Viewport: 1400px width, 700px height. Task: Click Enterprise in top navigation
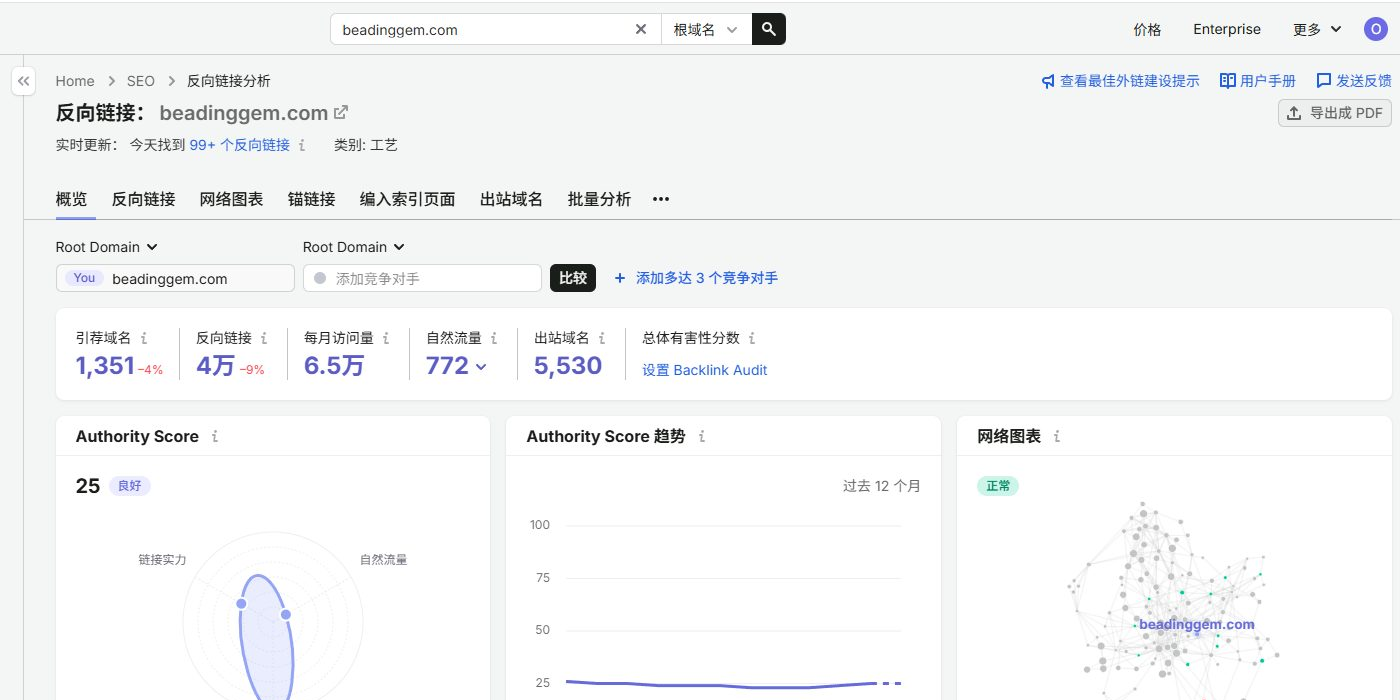coord(1227,30)
